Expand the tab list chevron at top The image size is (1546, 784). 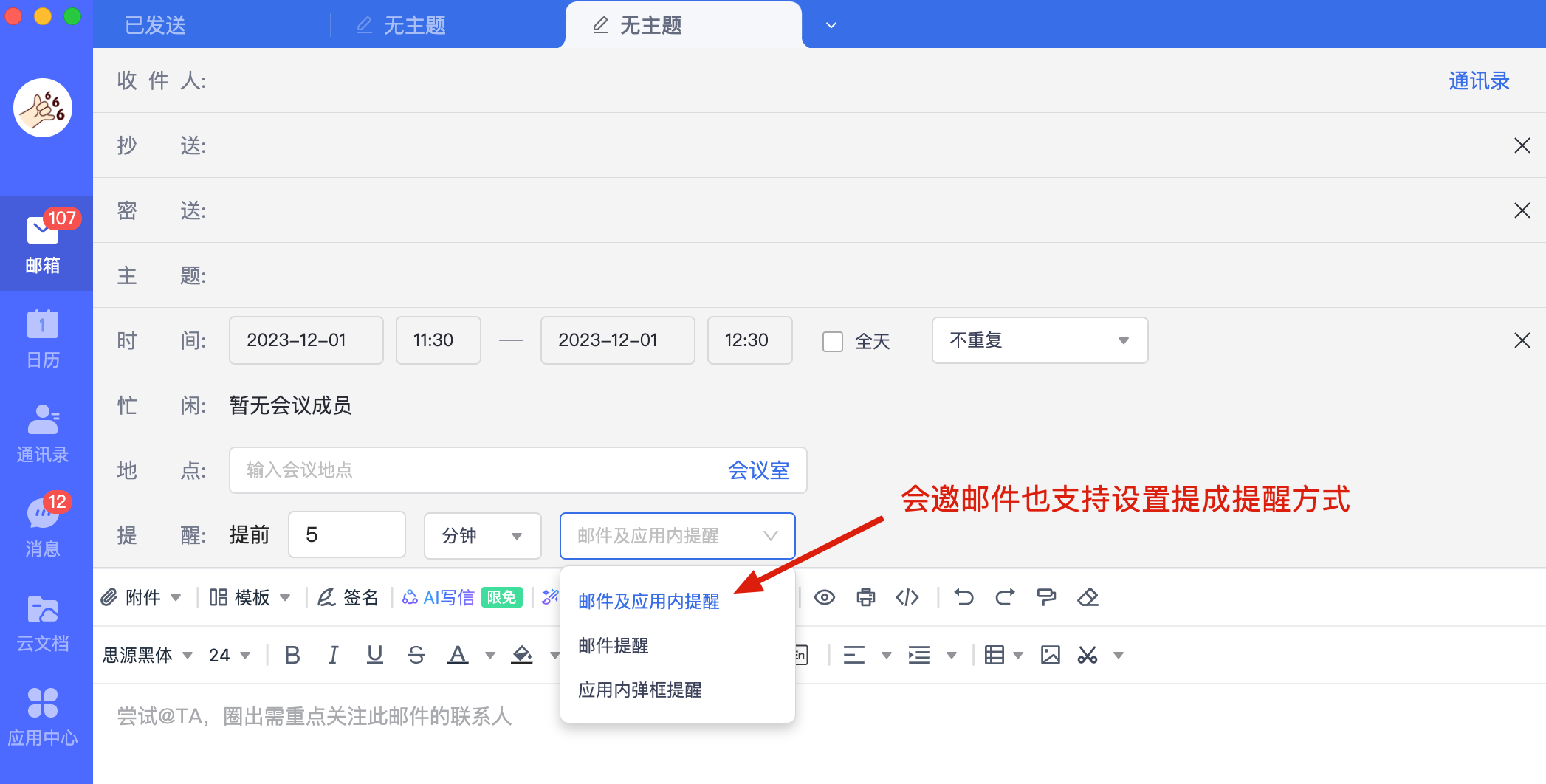(831, 25)
